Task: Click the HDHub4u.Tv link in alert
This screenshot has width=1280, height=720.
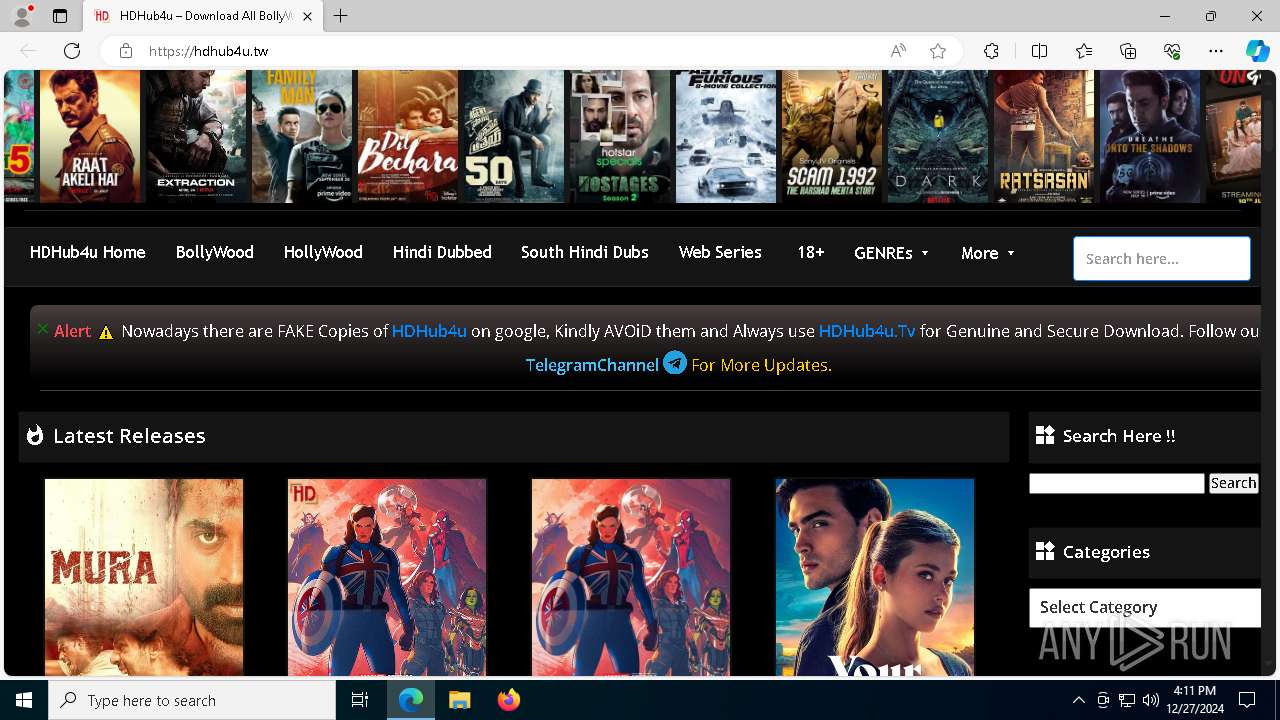Action: click(867, 331)
